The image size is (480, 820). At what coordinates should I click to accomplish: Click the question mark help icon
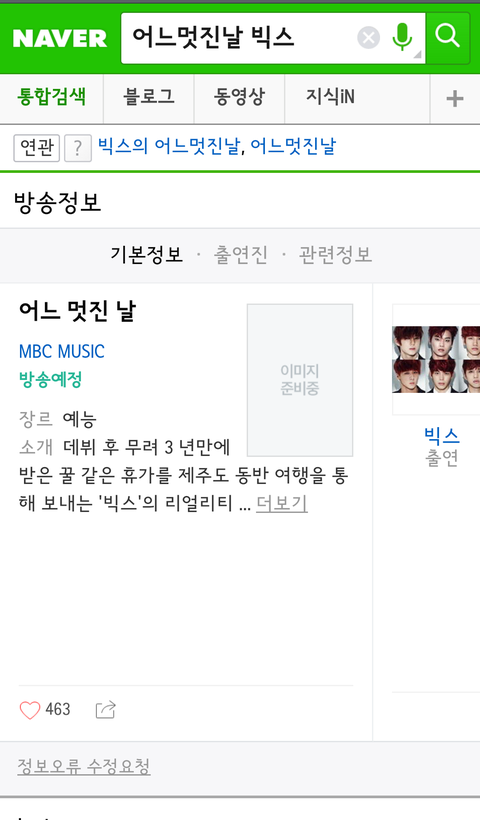[x=78, y=148]
